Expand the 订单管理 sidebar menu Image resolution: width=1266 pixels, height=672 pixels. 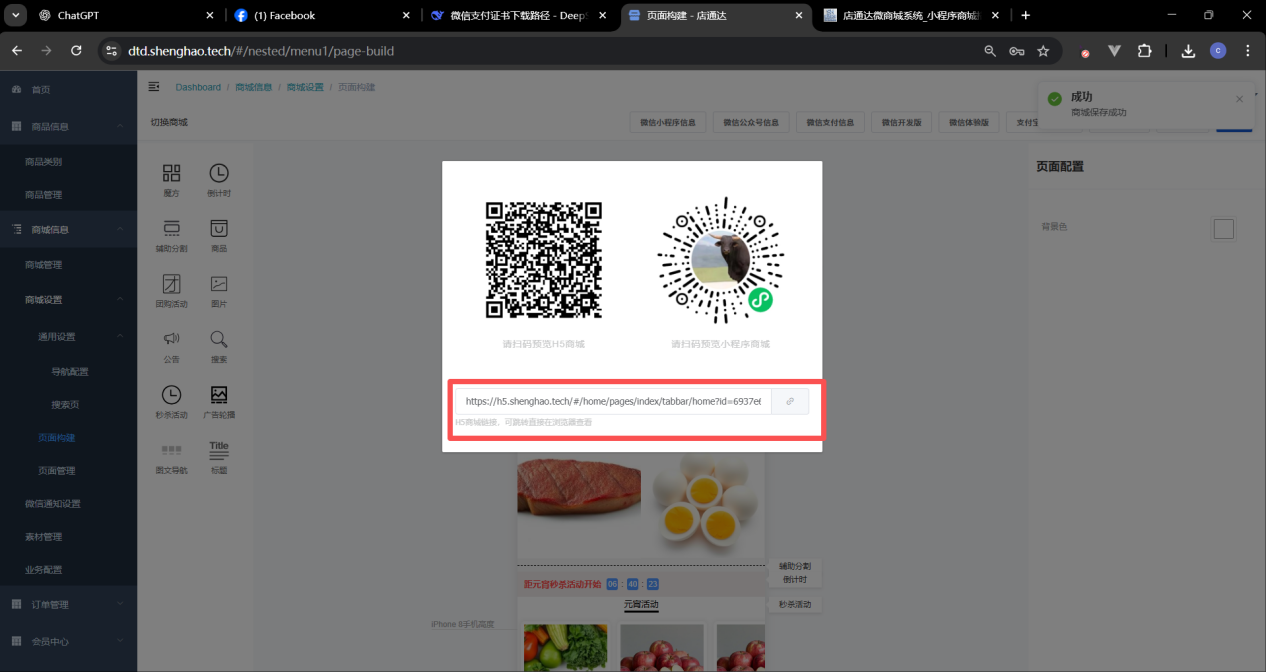pyautogui.click(x=120, y=604)
